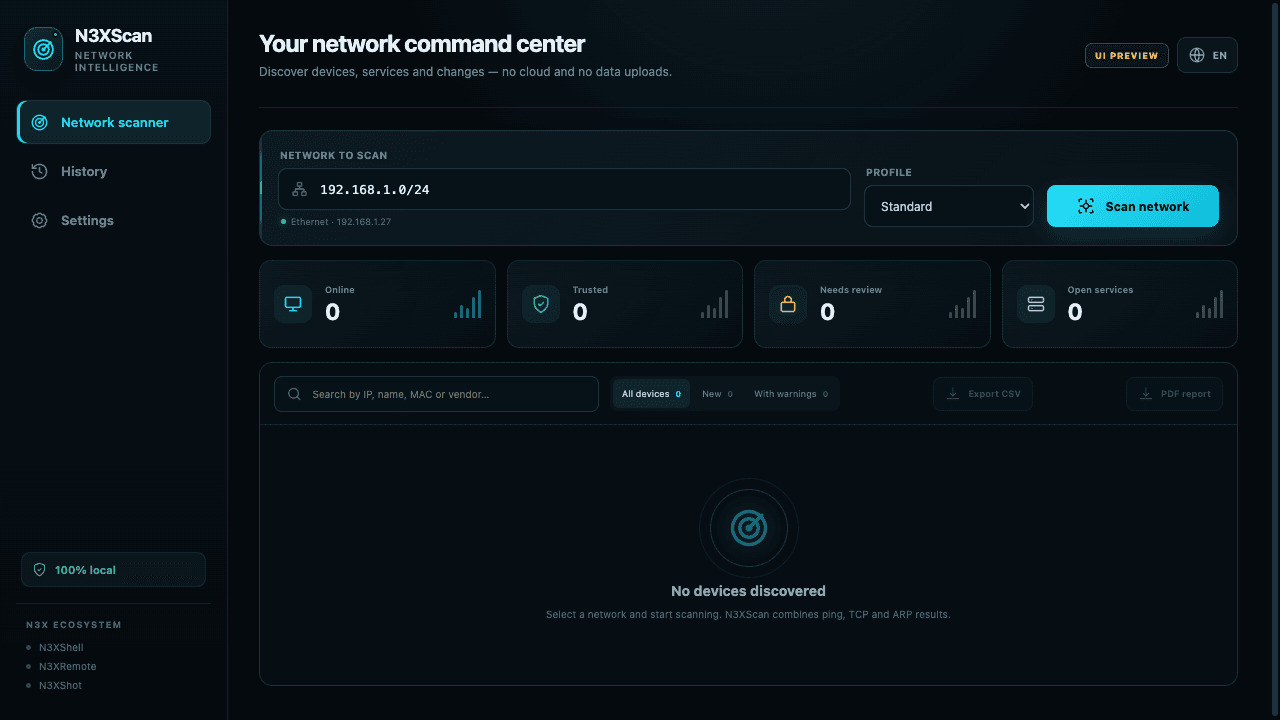Click the No devices discovered heading
This screenshot has height=720, width=1280.
pyautogui.click(x=748, y=591)
